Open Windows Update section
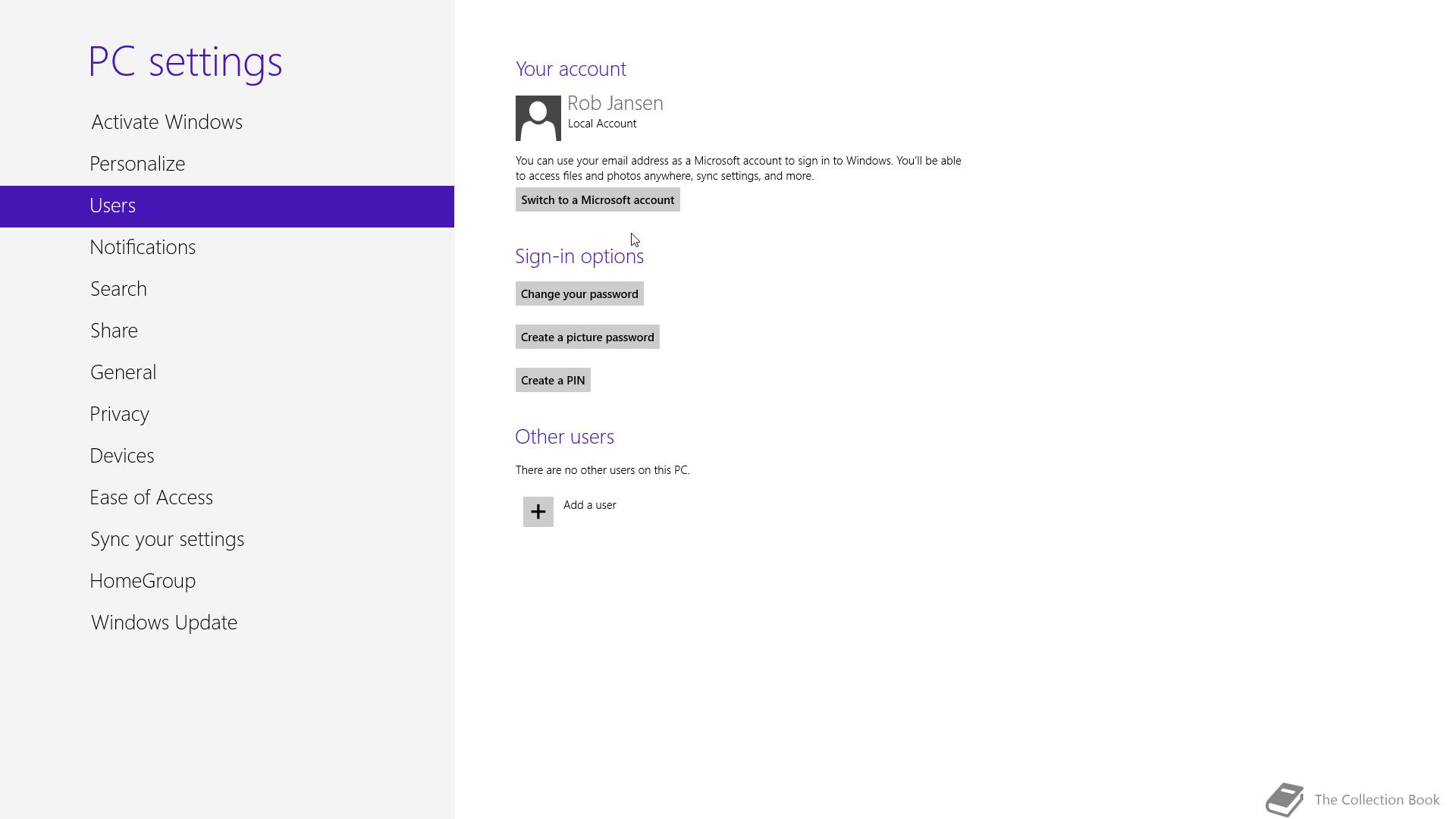This screenshot has width=1456, height=819. coord(227,623)
